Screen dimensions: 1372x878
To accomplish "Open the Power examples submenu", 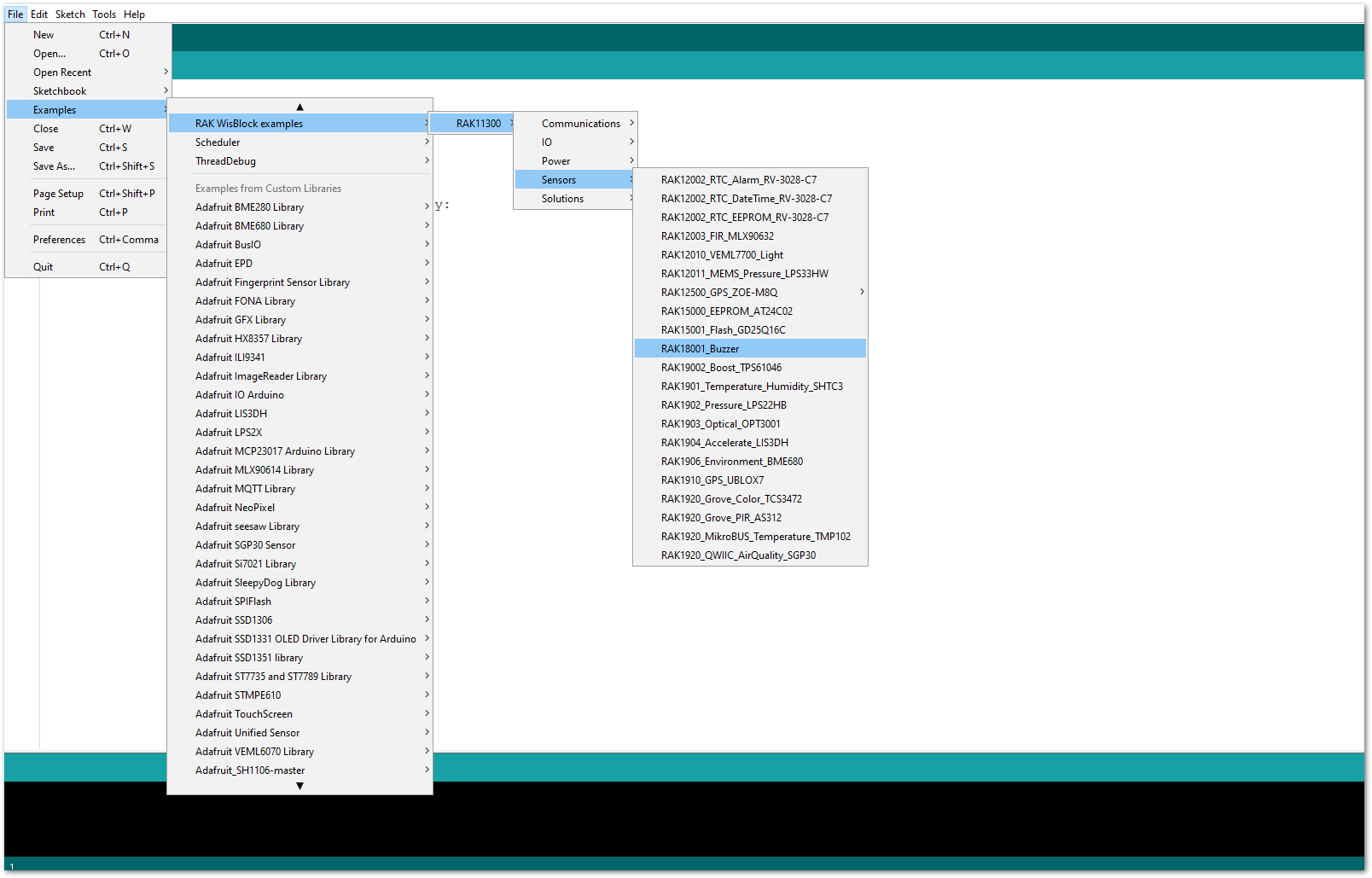I will (x=575, y=161).
